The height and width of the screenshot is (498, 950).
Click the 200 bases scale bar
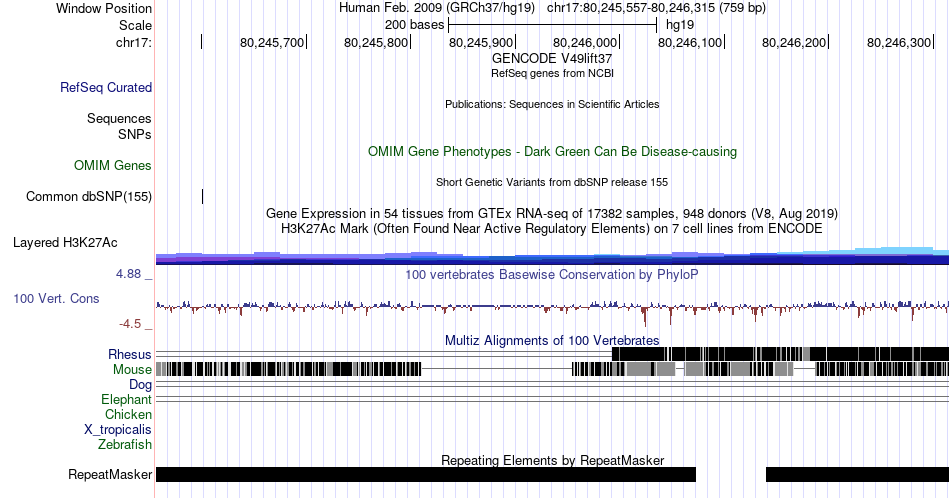[553, 25]
